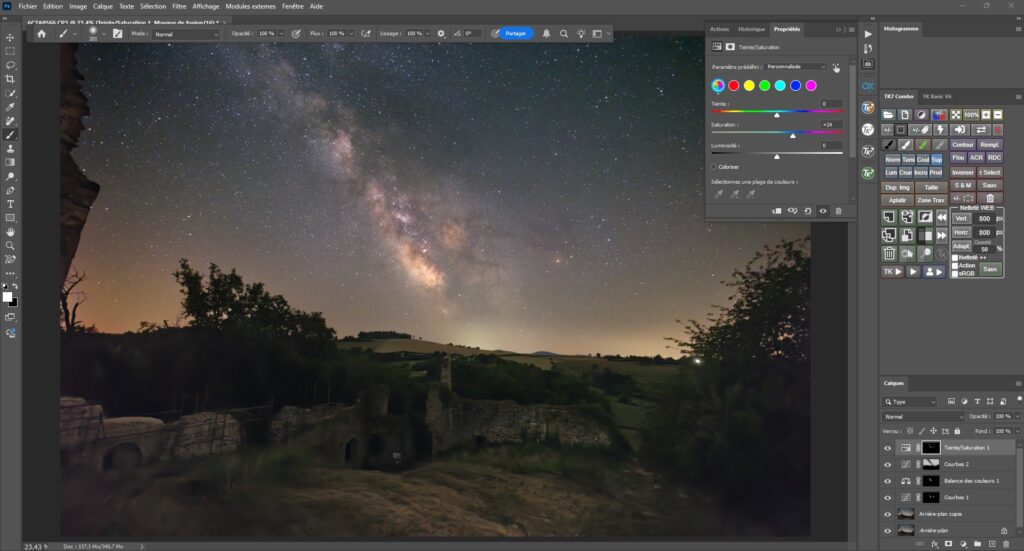Screen dimensions: 1024x551
Task: Delete adjustment using Properties trash icon
Action: click(x=839, y=211)
